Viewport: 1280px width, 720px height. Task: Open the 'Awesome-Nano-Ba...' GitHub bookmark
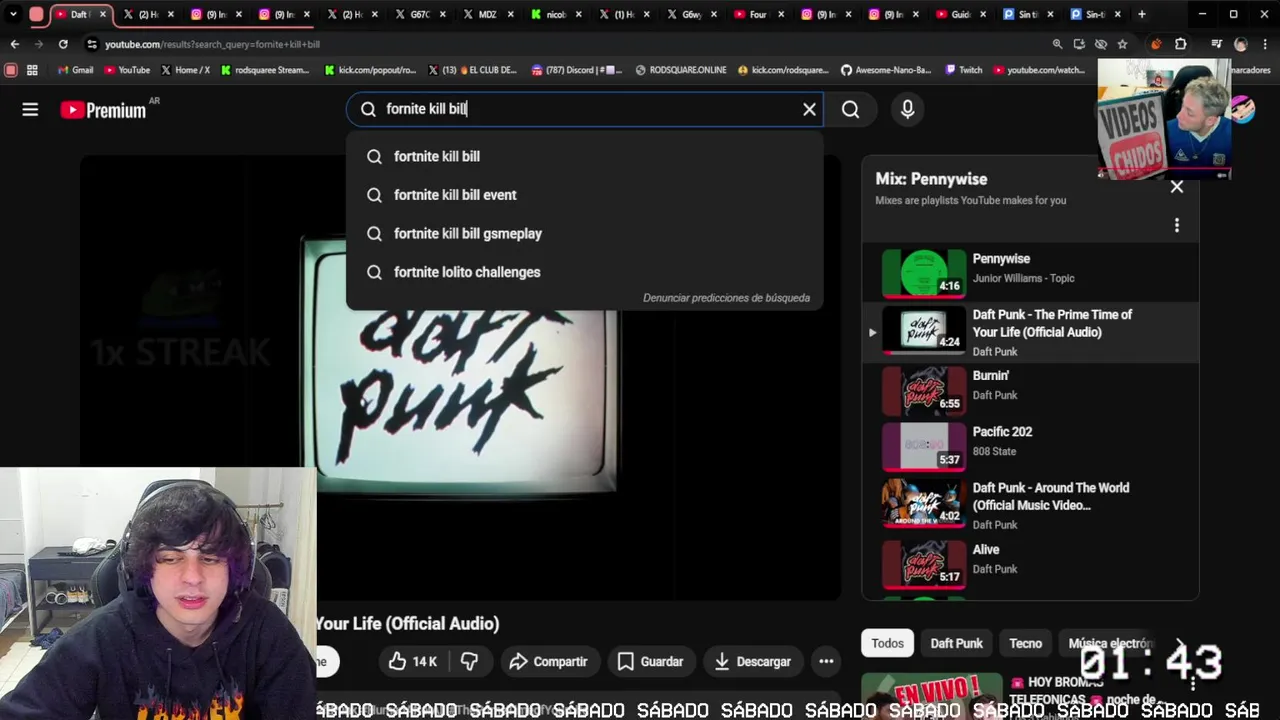click(886, 70)
